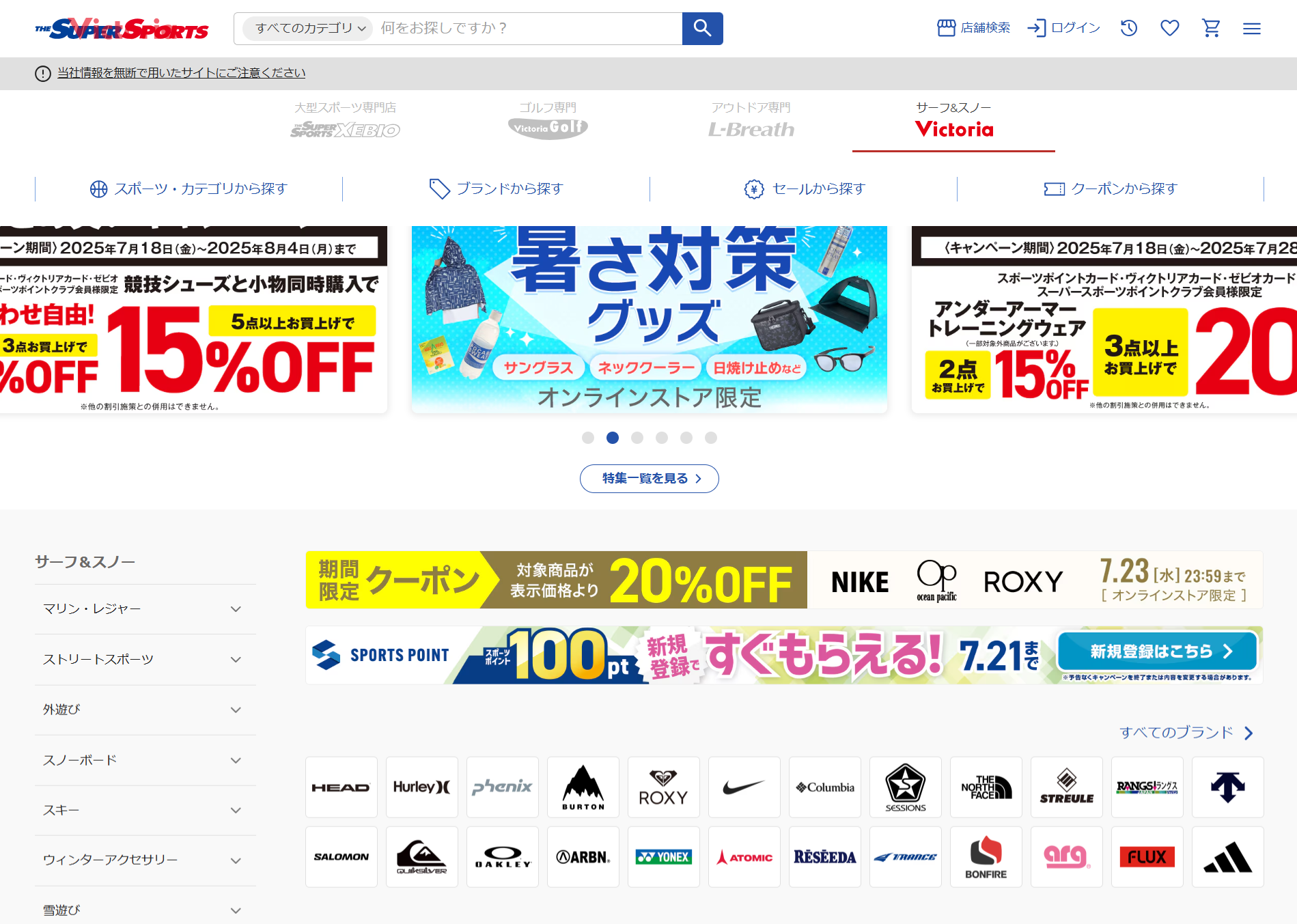The height and width of the screenshot is (924, 1297).
Task: Open the すべてのカテゴリ category dropdown
Action: point(307,28)
